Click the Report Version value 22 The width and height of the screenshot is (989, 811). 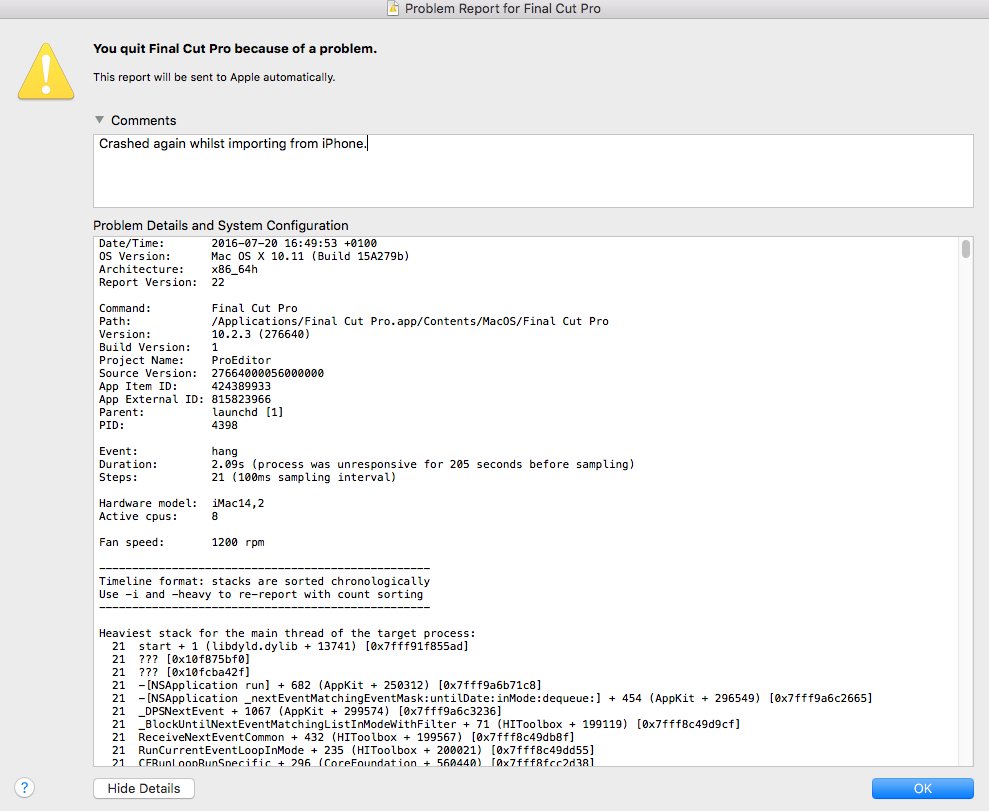218,283
